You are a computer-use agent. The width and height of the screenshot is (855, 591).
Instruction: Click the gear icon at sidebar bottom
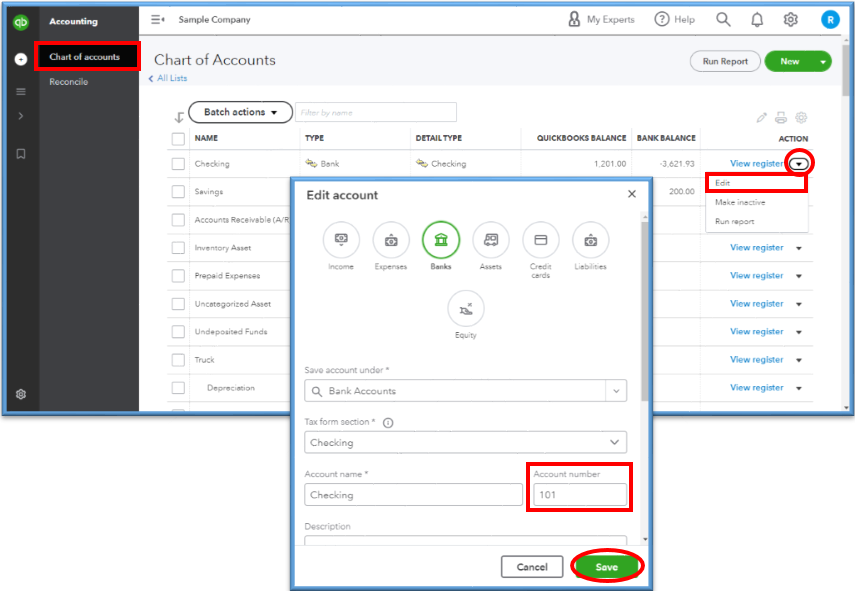[x=21, y=394]
